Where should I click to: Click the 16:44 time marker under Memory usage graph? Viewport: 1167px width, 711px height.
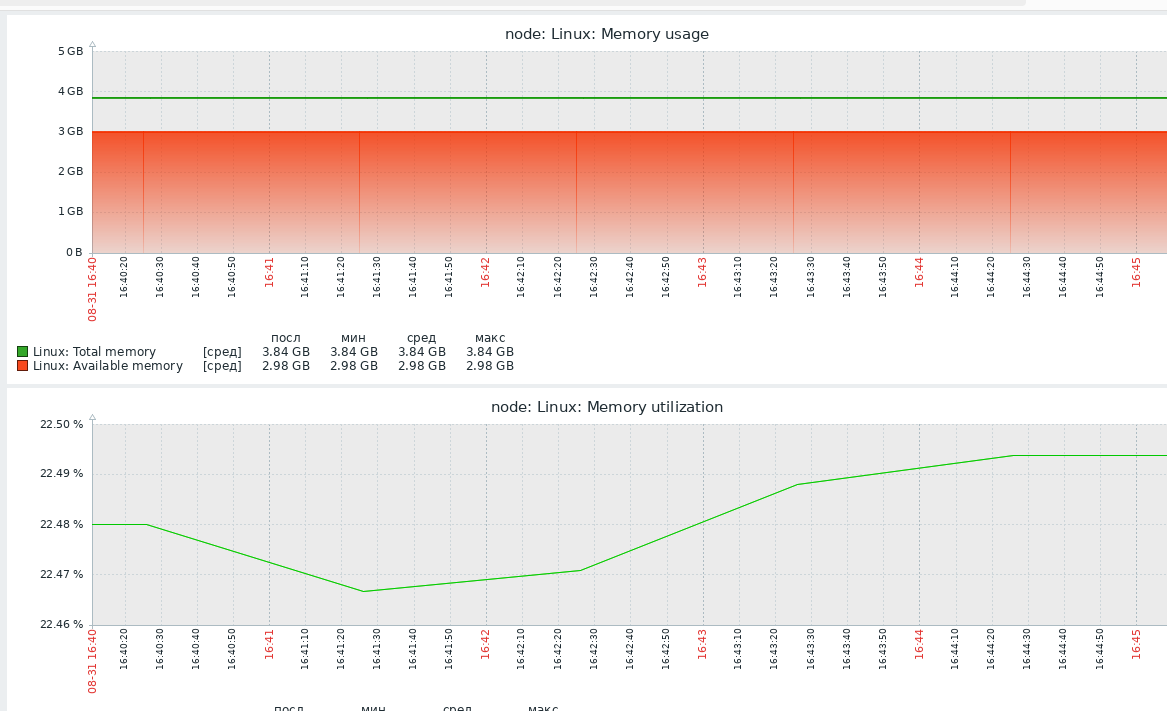click(919, 272)
